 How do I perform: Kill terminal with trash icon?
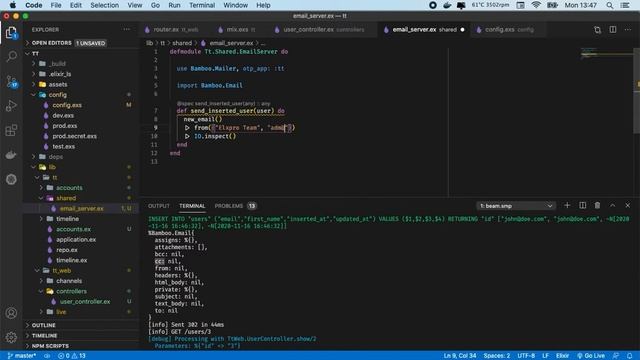coord(597,205)
